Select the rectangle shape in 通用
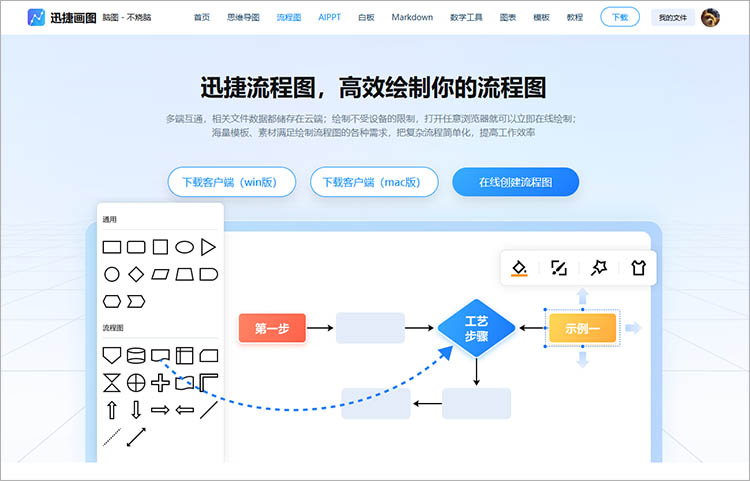750x481 pixels. (x=112, y=247)
